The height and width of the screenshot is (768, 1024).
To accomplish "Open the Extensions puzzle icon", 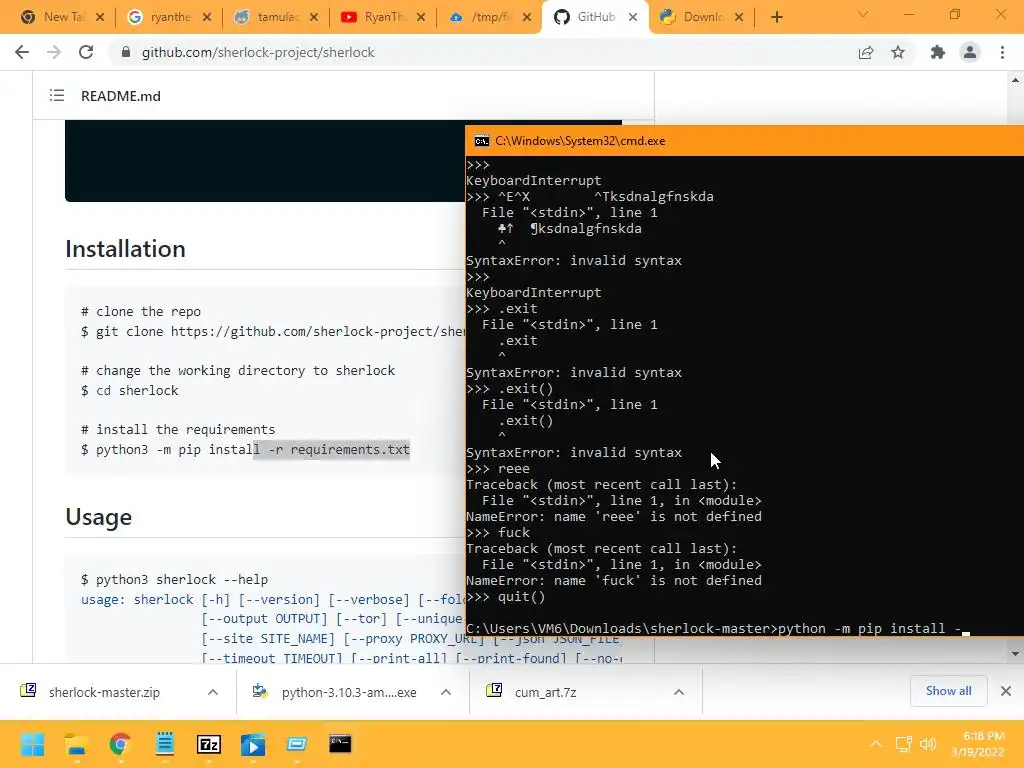I will (938, 52).
